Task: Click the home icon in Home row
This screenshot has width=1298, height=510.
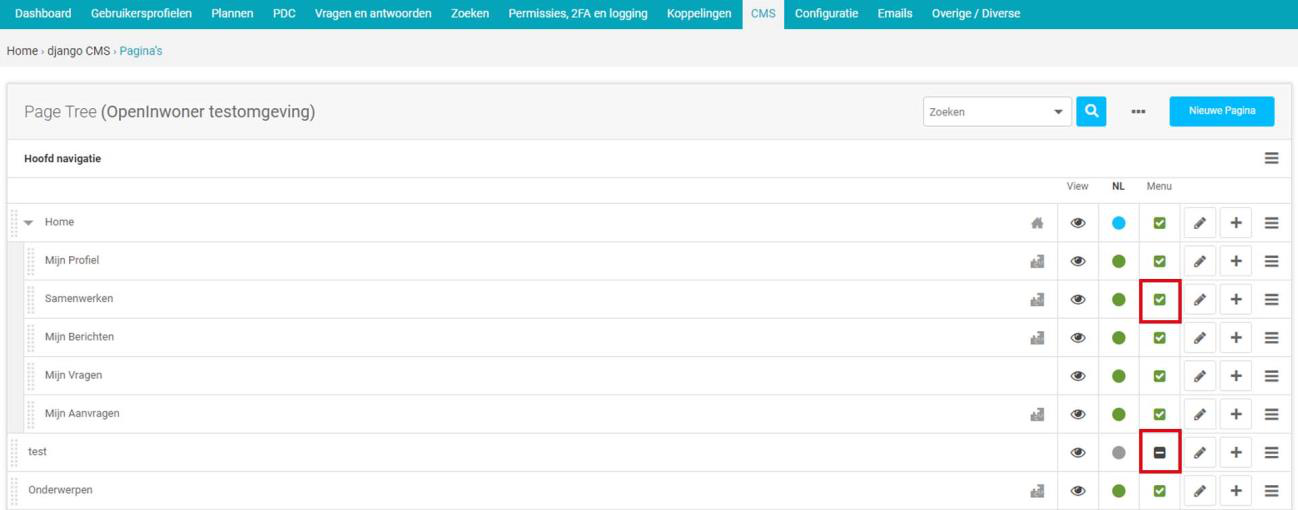Action: pyautogui.click(x=1037, y=223)
